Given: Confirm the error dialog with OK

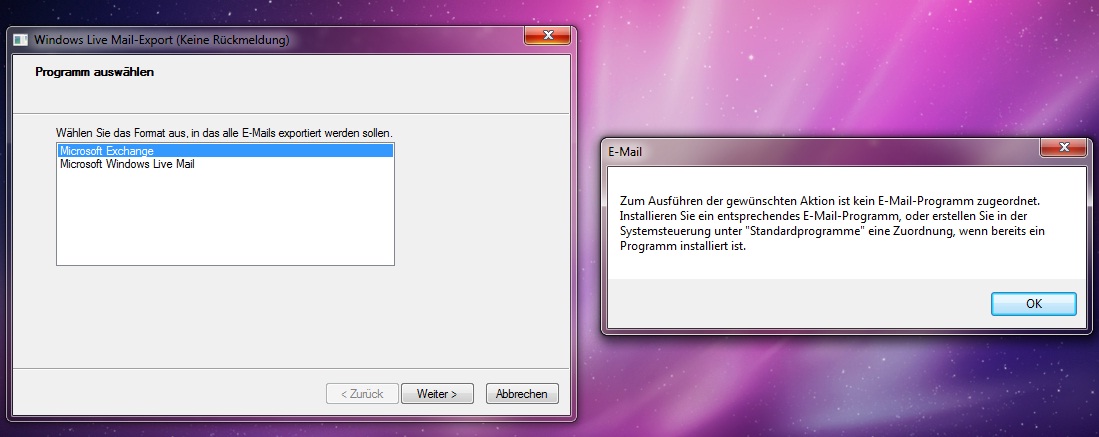Looking at the screenshot, I should coord(1034,304).
